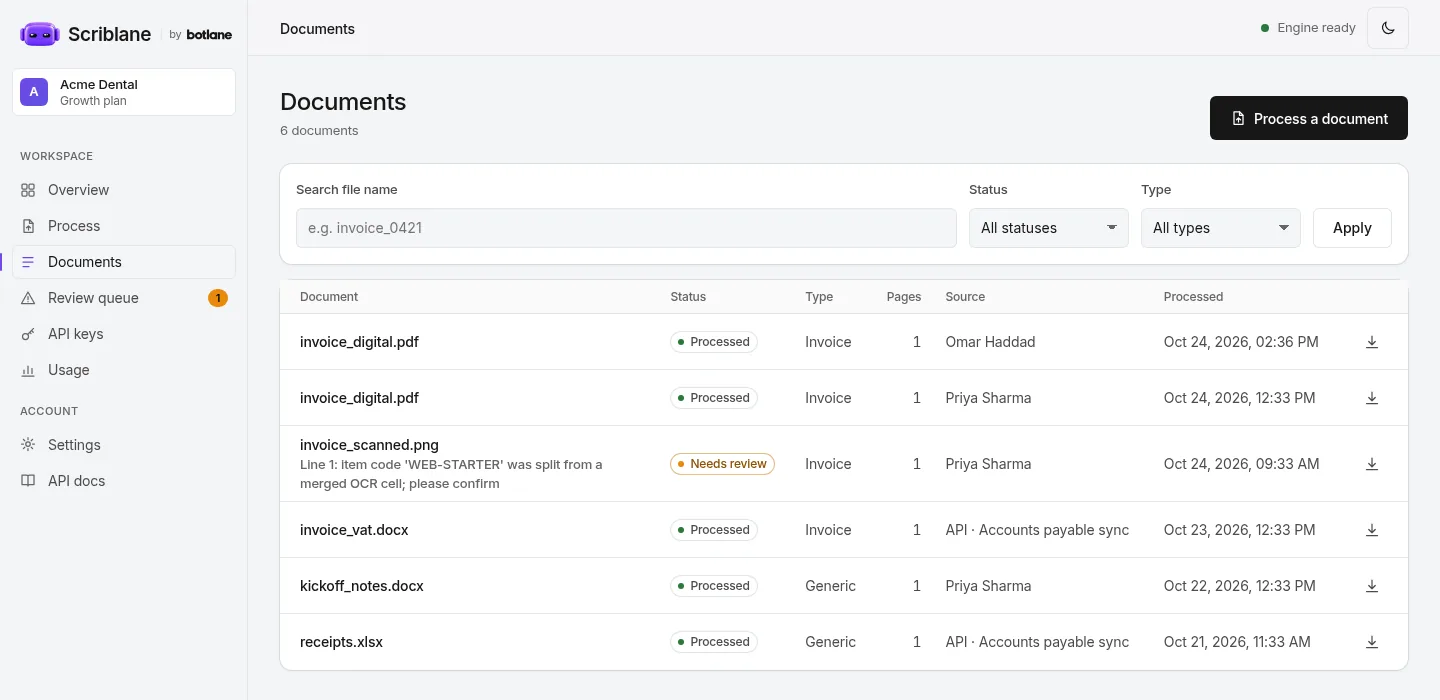Open Settings under Account
1440x700 pixels.
coord(124,445)
